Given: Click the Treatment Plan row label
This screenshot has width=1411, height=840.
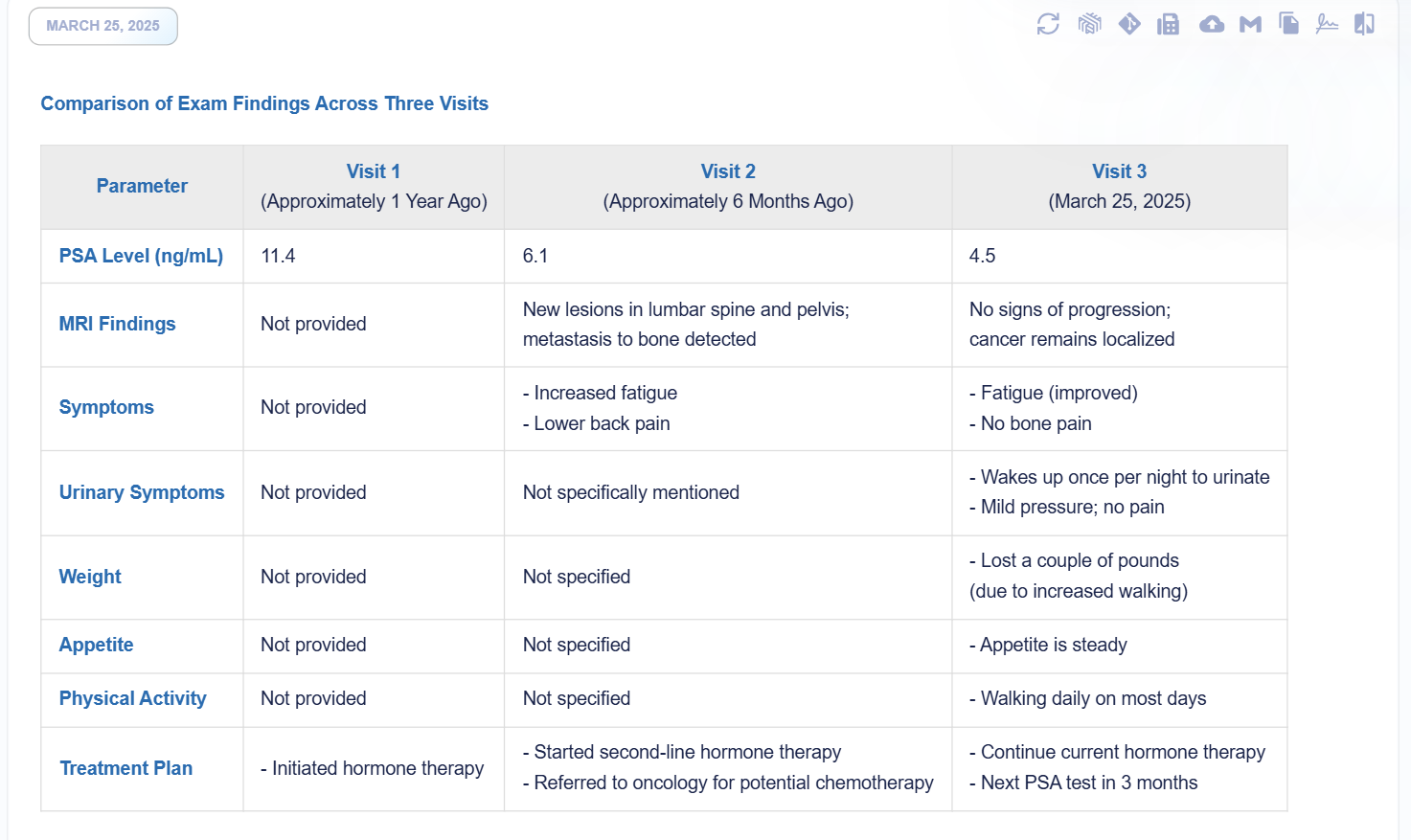Looking at the screenshot, I should pyautogui.click(x=126, y=768).
